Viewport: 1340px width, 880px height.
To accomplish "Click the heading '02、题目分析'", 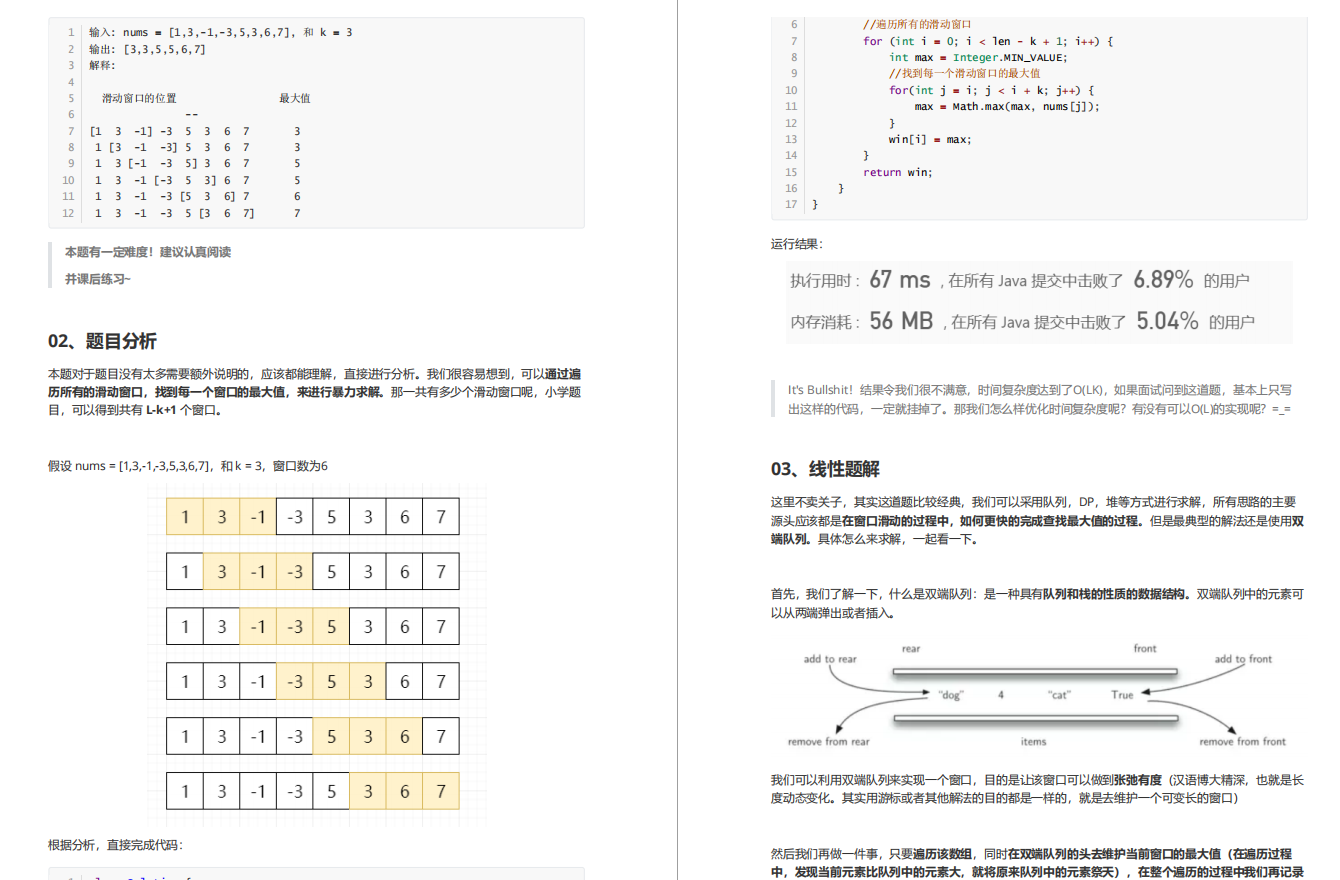I will coord(102,341).
